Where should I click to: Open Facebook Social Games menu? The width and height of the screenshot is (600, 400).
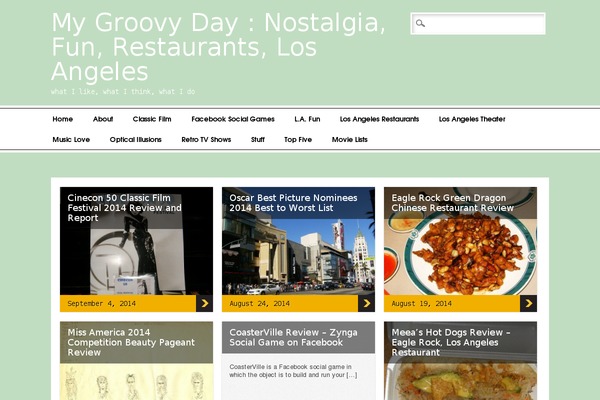click(233, 119)
